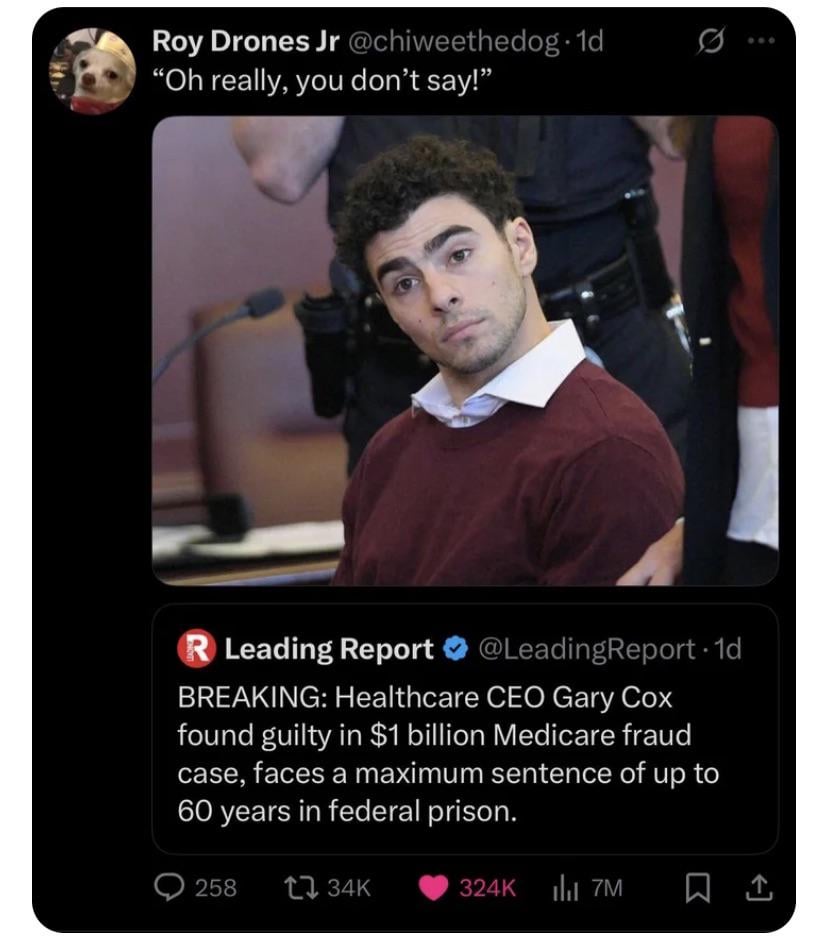
Task: Click the Roy Drones Jr display name
Action: pyautogui.click(x=243, y=42)
